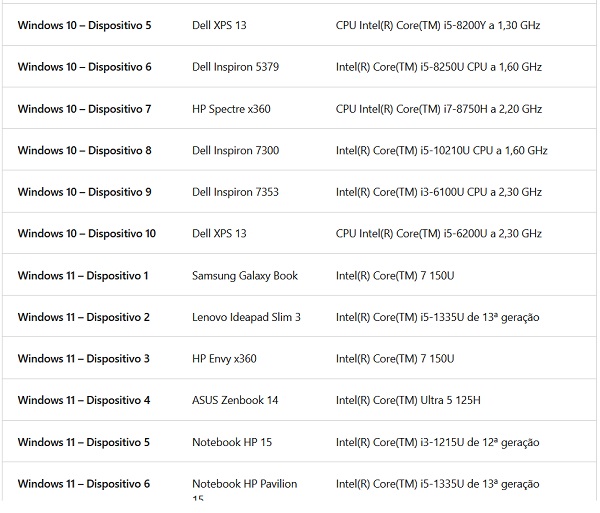Select the i7-8750H processor specification
The height and width of the screenshot is (513, 600).
[x=439, y=109]
